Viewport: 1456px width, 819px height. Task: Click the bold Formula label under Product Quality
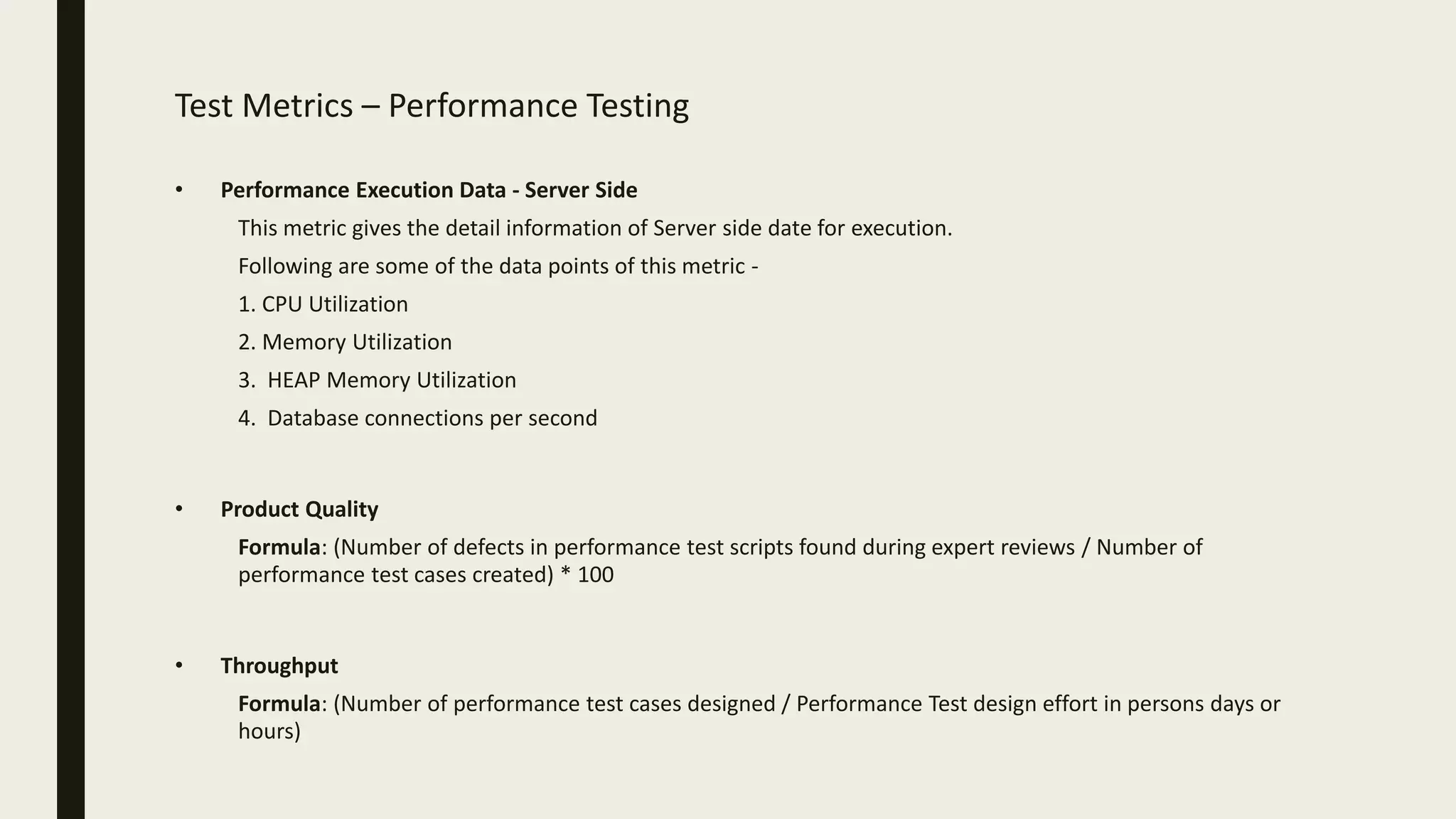pyautogui.click(x=279, y=547)
